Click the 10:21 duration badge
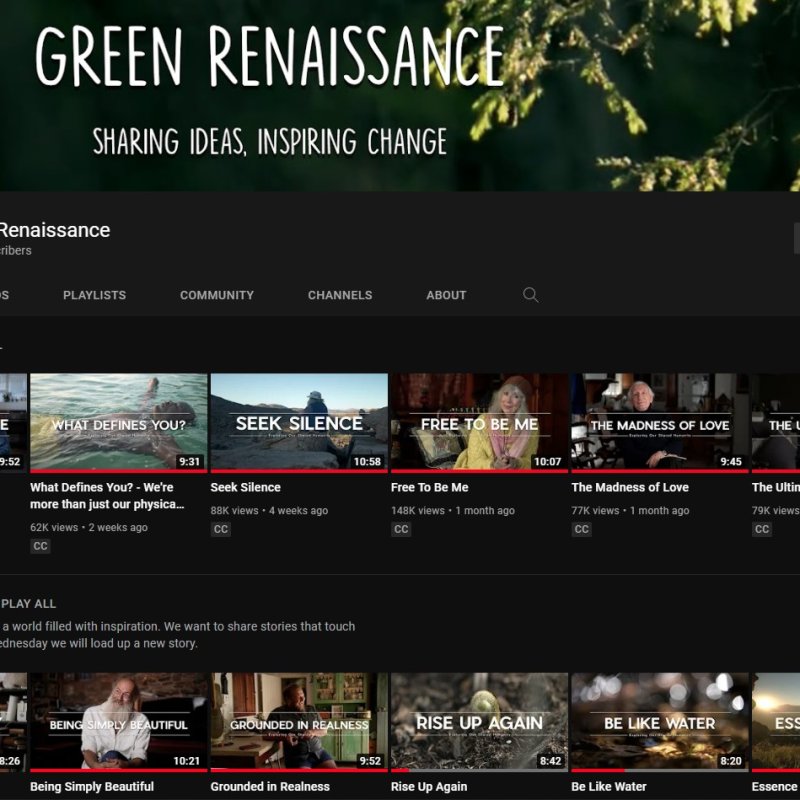Viewport: 800px width, 800px height. click(x=187, y=761)
